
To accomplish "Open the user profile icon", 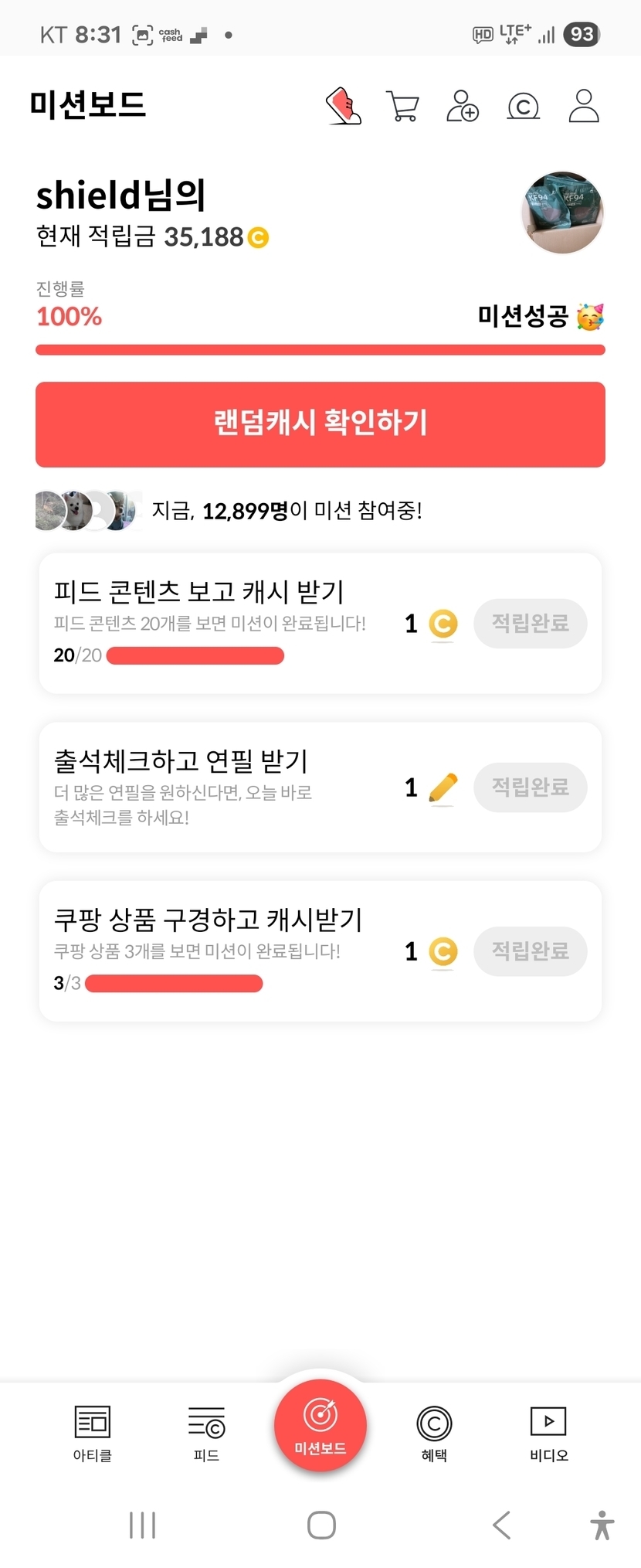I will coord(584,106).
